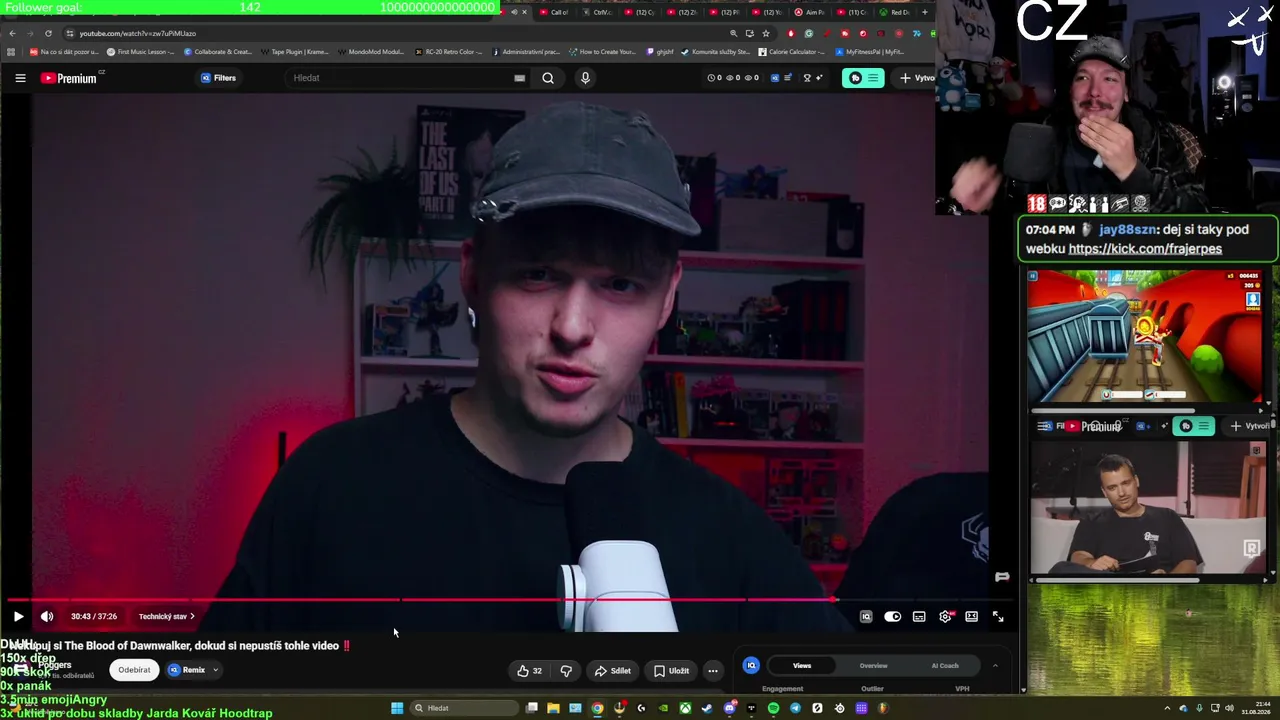This screenshot has height=720, width=1280.
Task: Toggle the autoplay switch
Action: (893, 617)
